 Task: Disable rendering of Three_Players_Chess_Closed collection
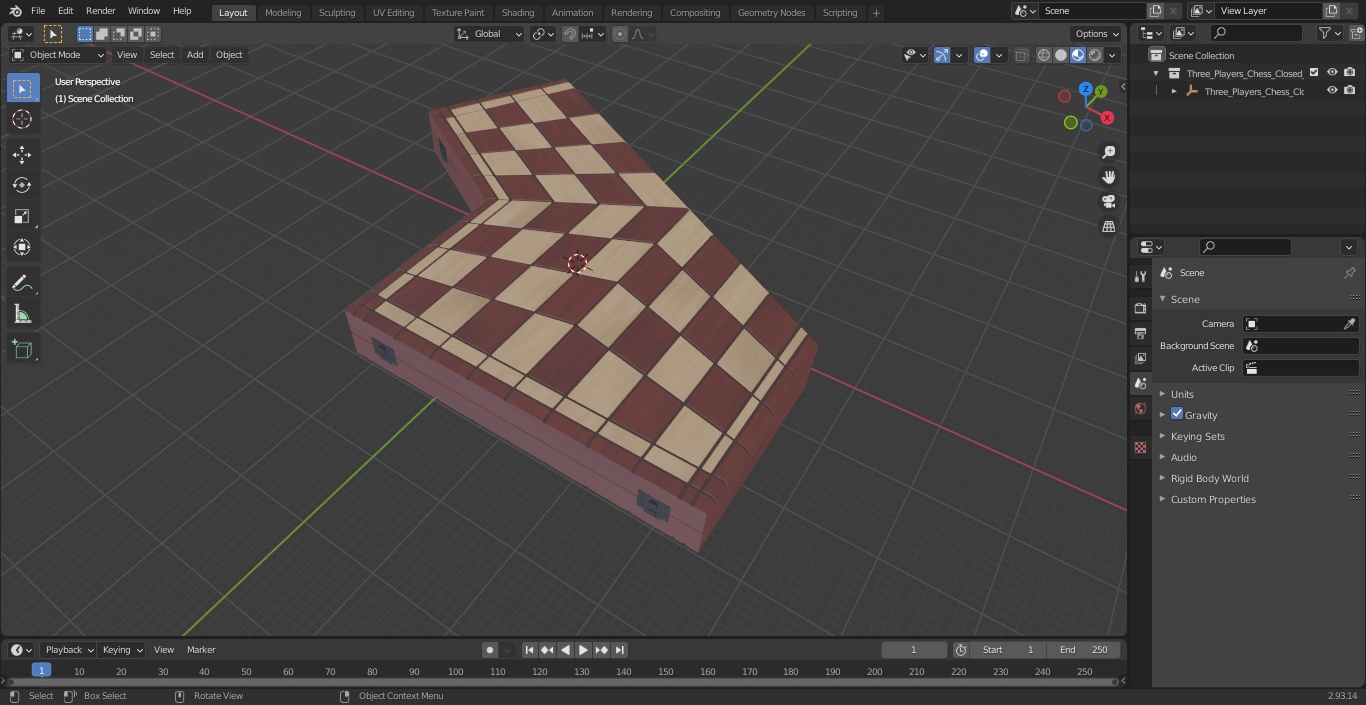click(1350, 72)
